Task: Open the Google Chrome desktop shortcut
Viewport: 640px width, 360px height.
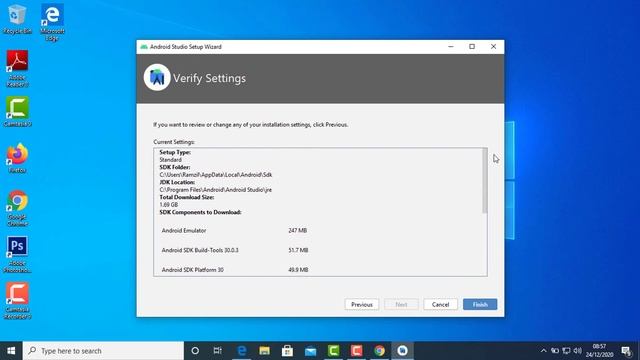Action: (x=17, y=208)
